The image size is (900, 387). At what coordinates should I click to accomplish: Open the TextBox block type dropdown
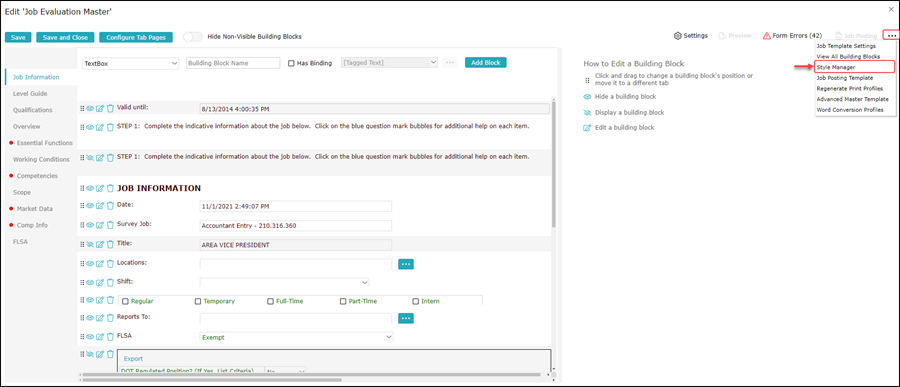coord(131,63)
